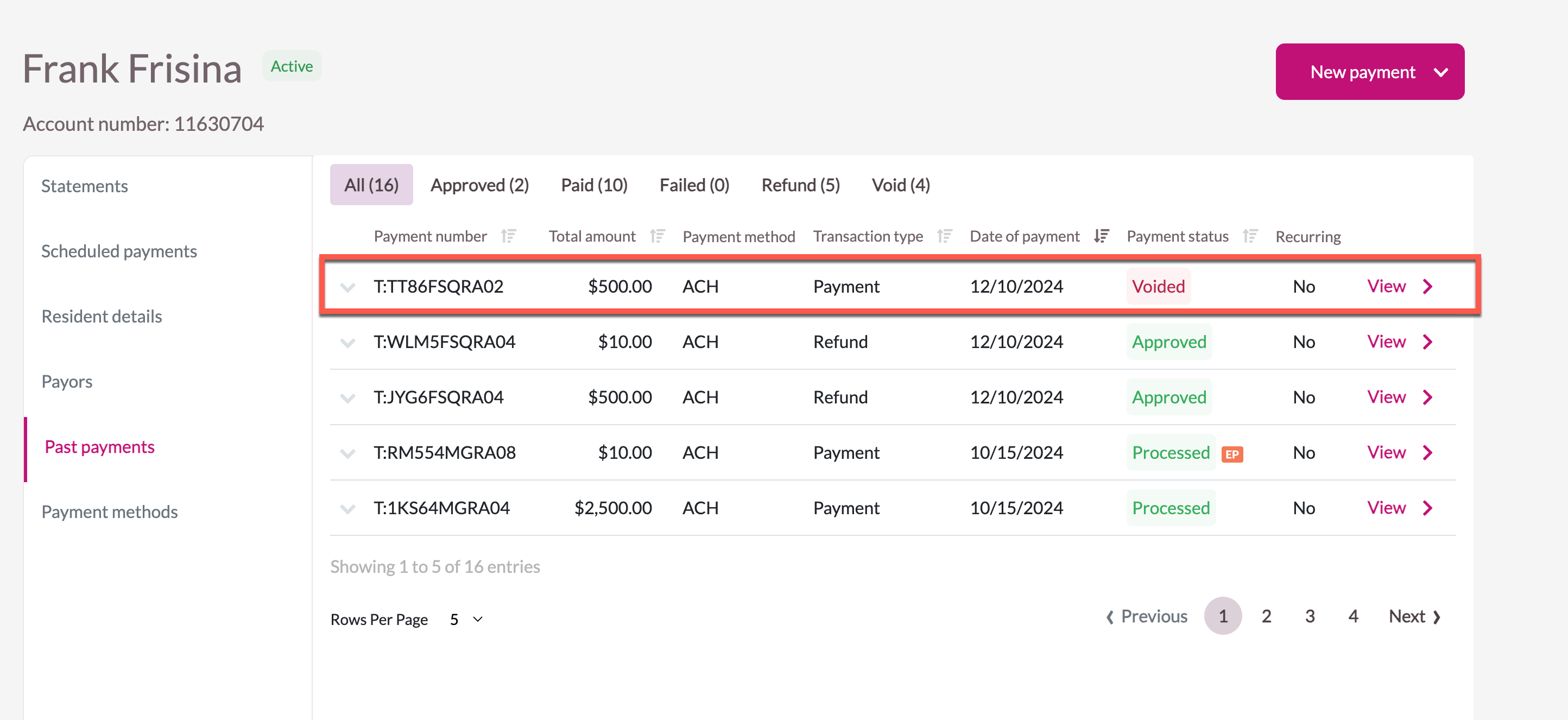Expand row for payment T:RM554MGRA08

coord(347,453)
